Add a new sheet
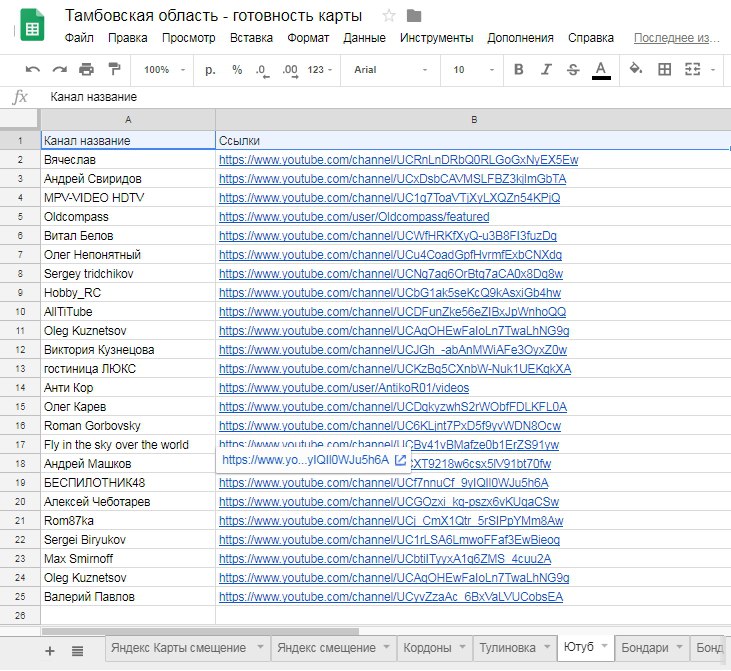The width and height of the screenshot is (731, 671). click(x=49, y=651)
